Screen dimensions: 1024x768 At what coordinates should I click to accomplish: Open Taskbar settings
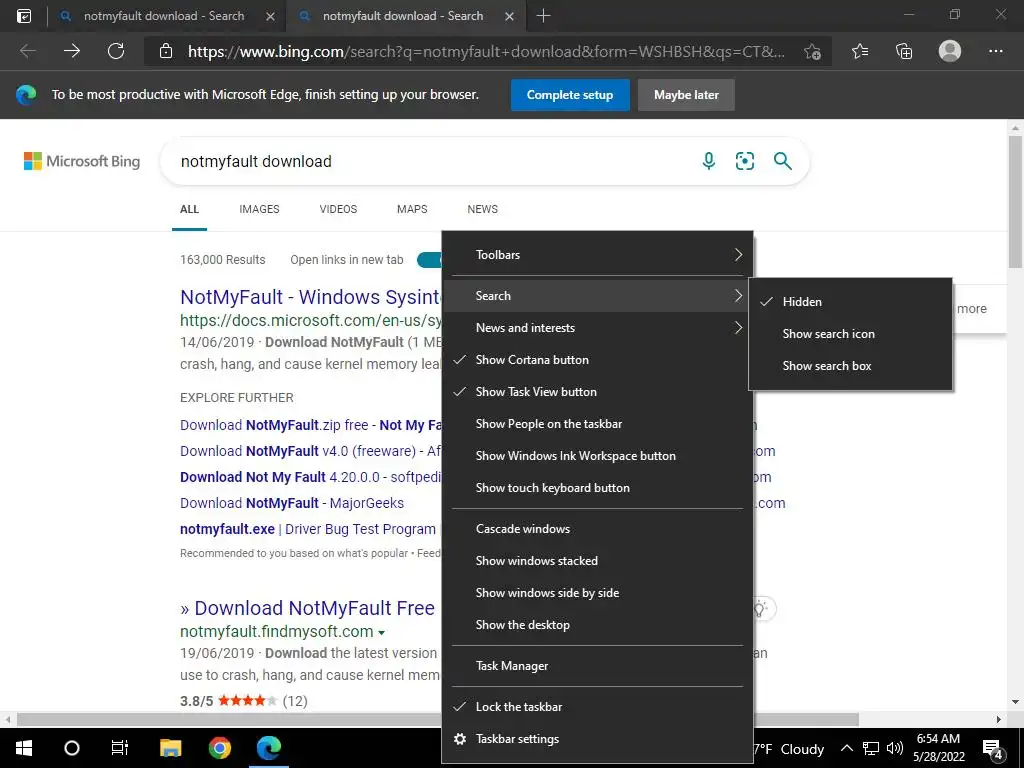598,739
